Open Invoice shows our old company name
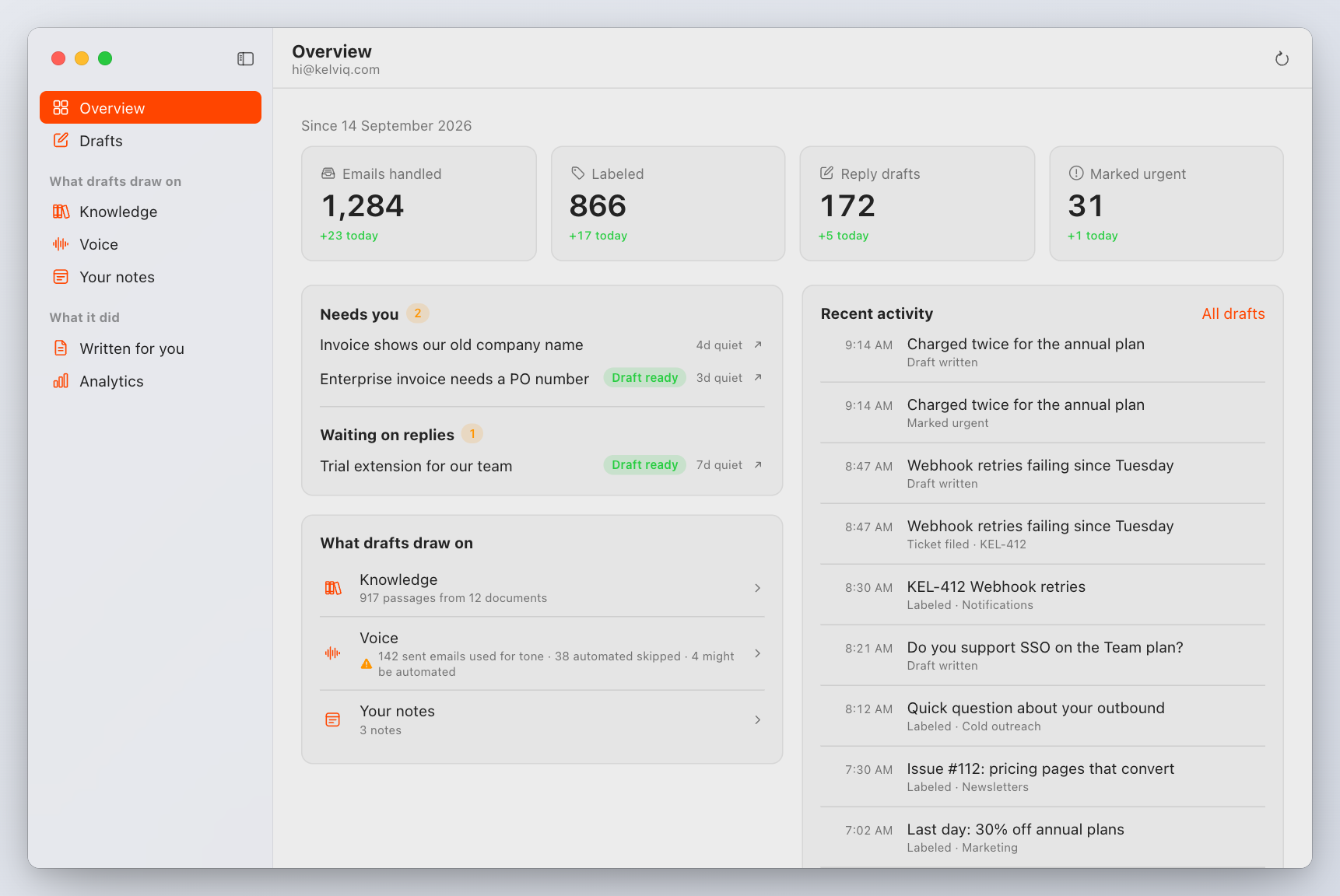1340x896 pixels. [451, 345]
